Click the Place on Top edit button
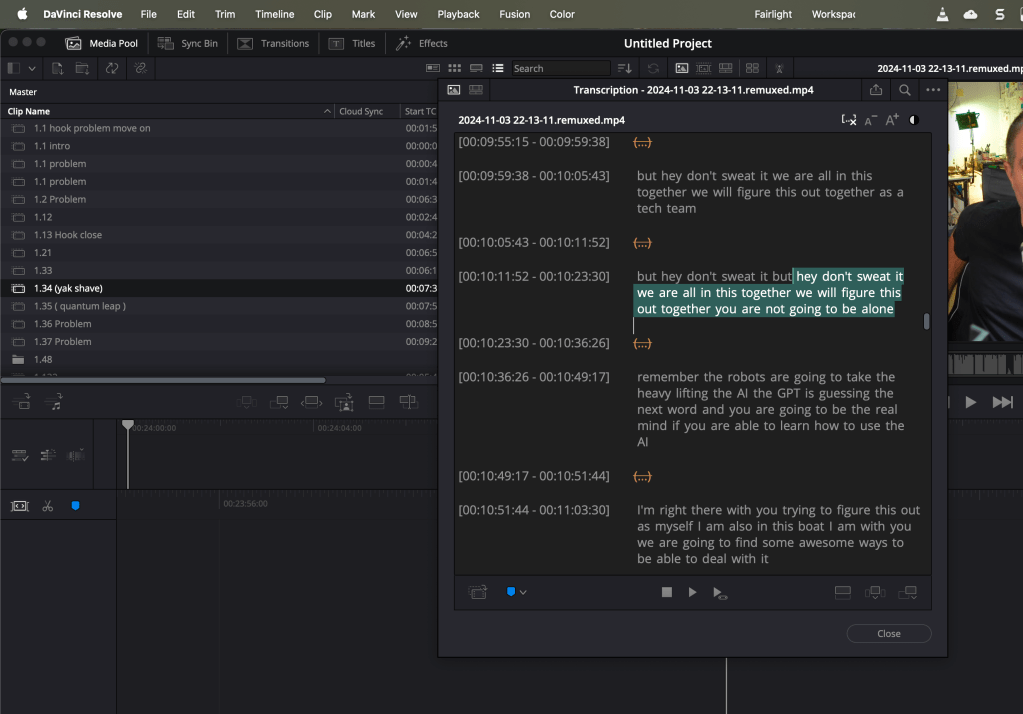The height and width of the screenshot is (714, 1023). 376,402
